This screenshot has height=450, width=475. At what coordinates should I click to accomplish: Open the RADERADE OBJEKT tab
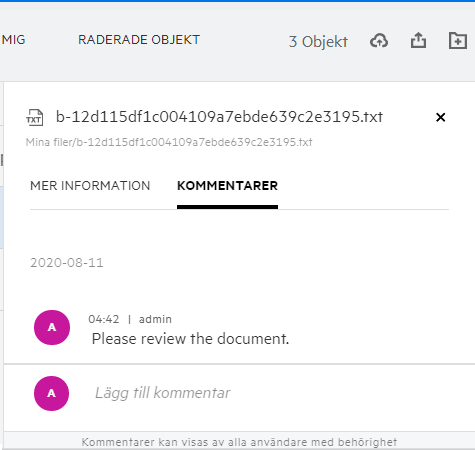coord(139,40)
